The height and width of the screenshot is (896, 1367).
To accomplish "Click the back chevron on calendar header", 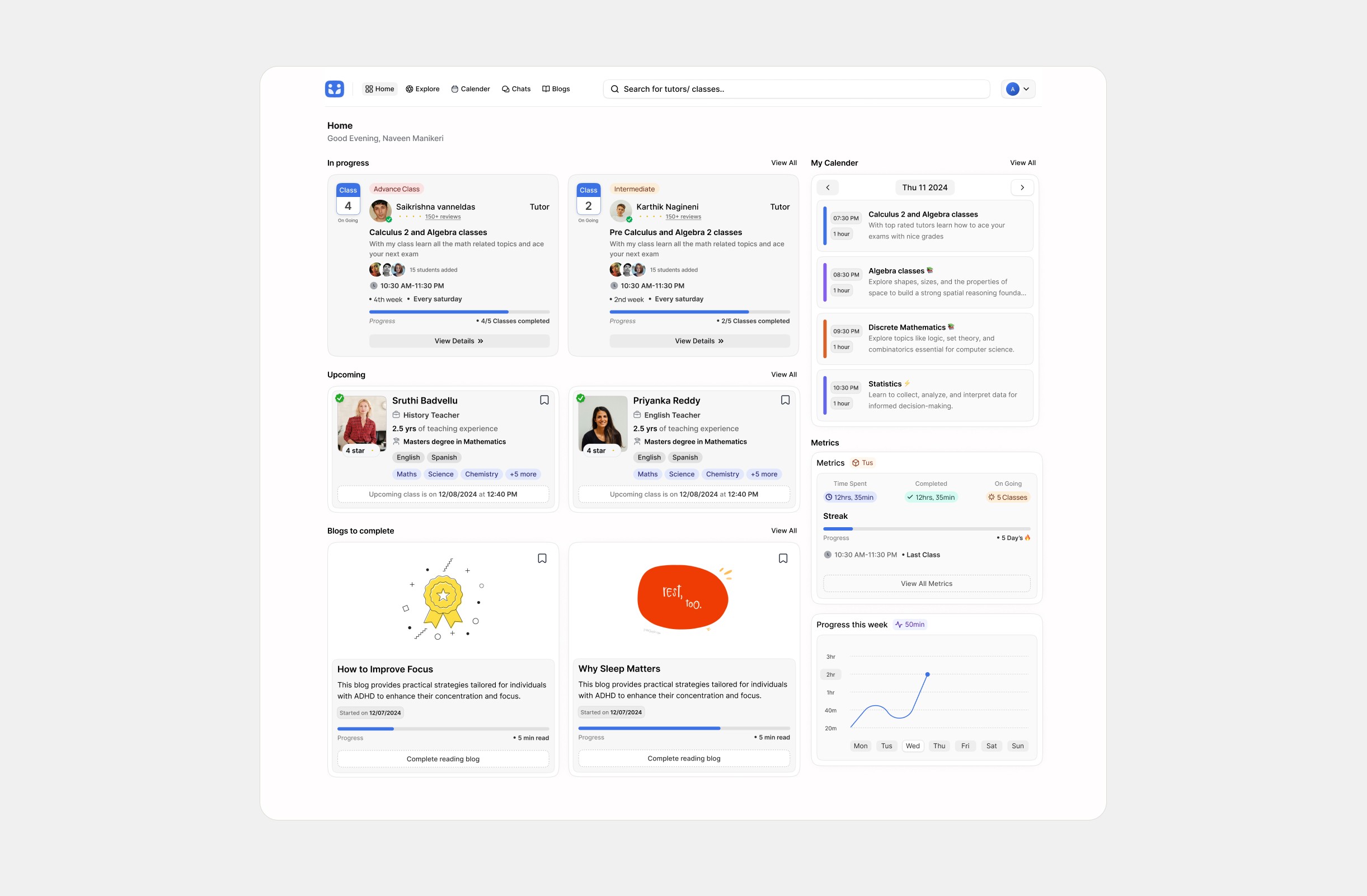I will (828, 188).
